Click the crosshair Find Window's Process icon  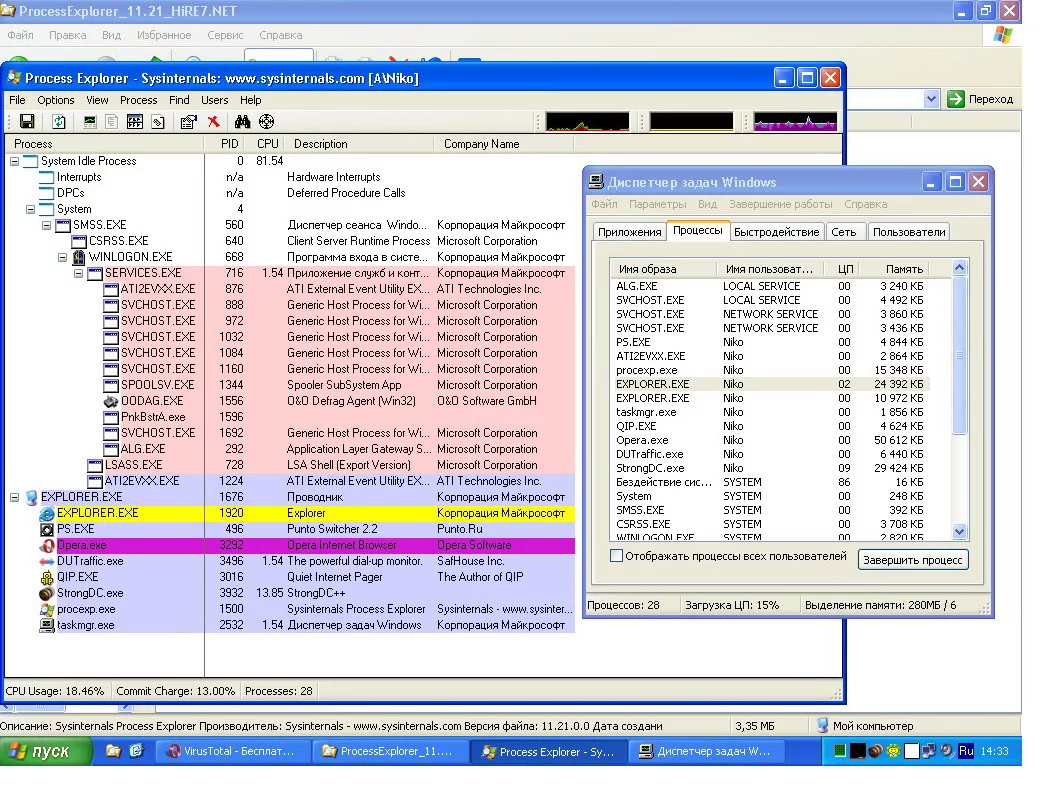266,122
